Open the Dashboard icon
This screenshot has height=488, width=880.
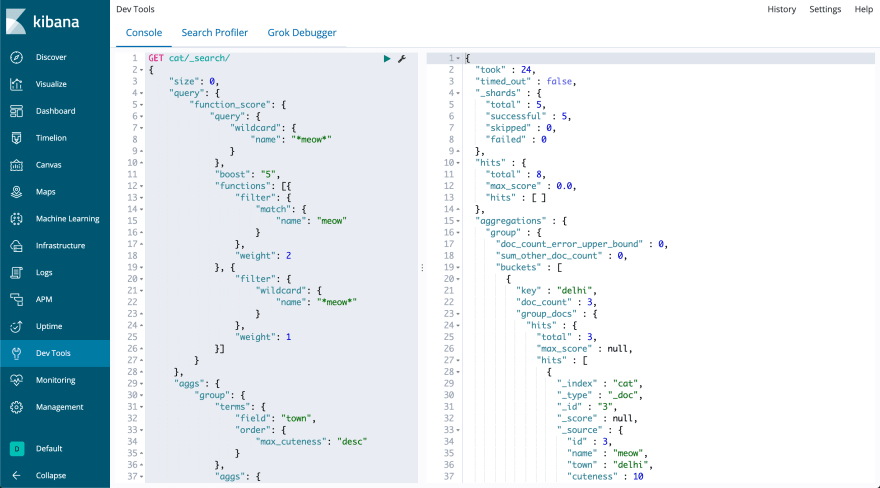click(x=16, y=111)
